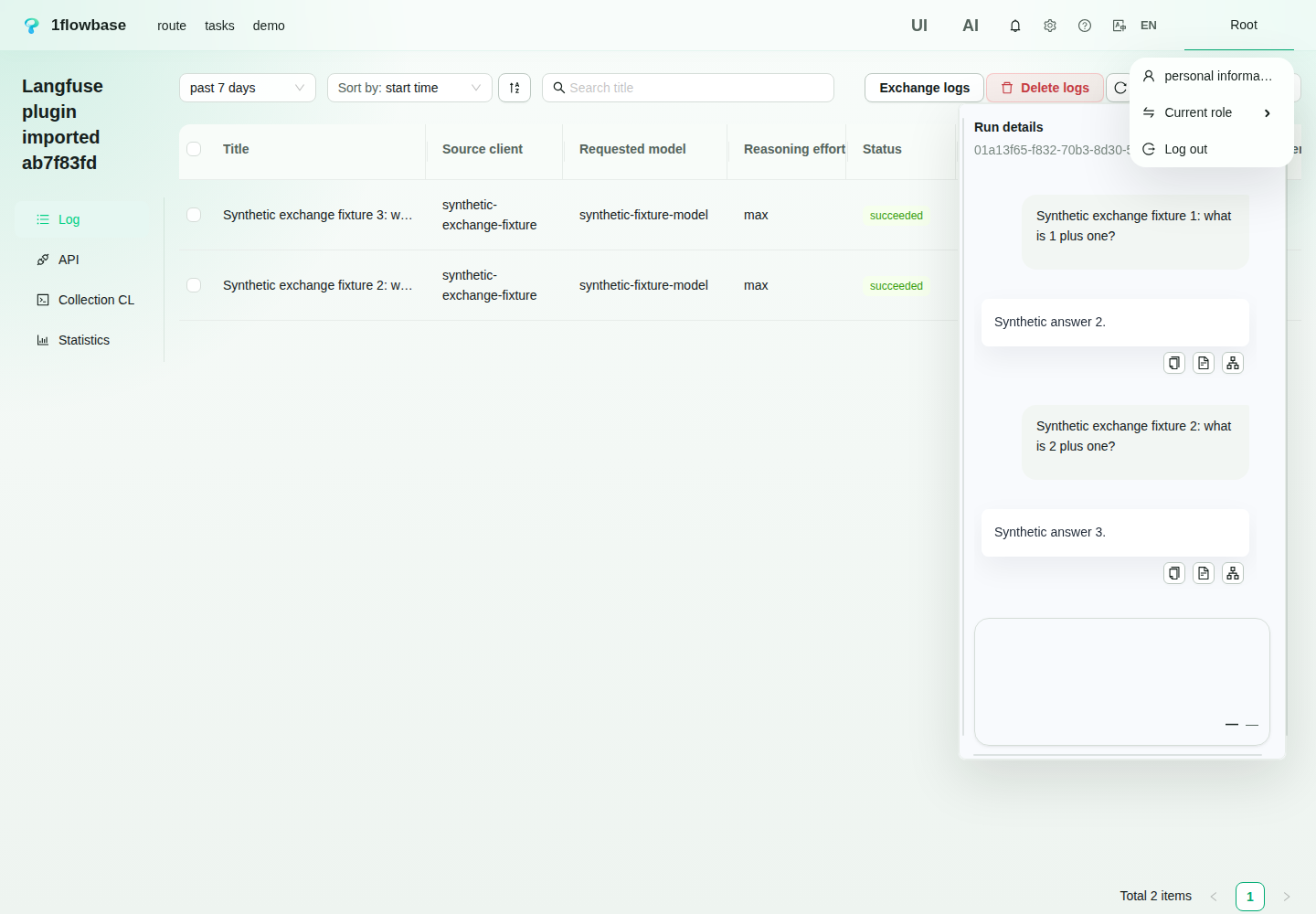Image resolution: width=1316 pixels, height=914 pixels.
Task: Switch language via EN selector
Action: (x=1149, y=26)
